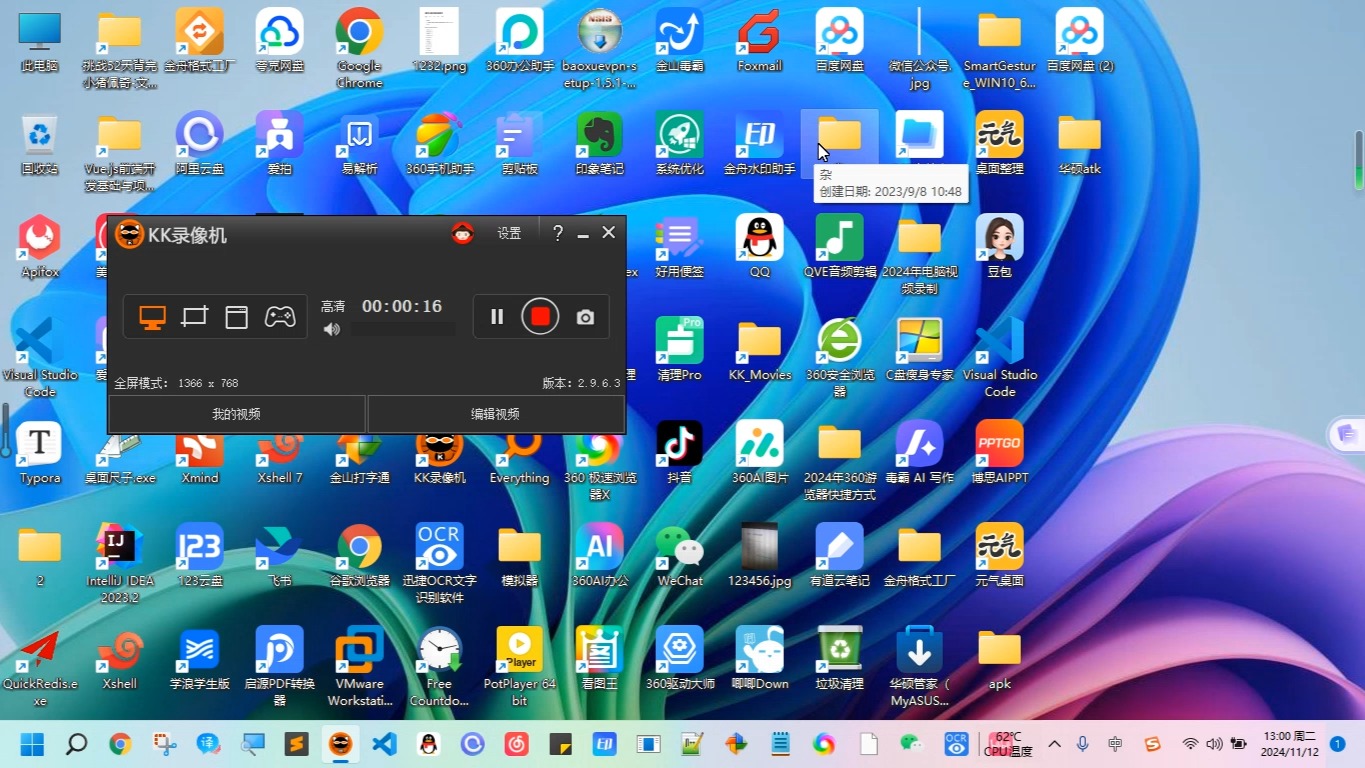Screen dimensions: 1365x768
Task: Open 编辑视频 in KK录像机
Action: point(496,414)
